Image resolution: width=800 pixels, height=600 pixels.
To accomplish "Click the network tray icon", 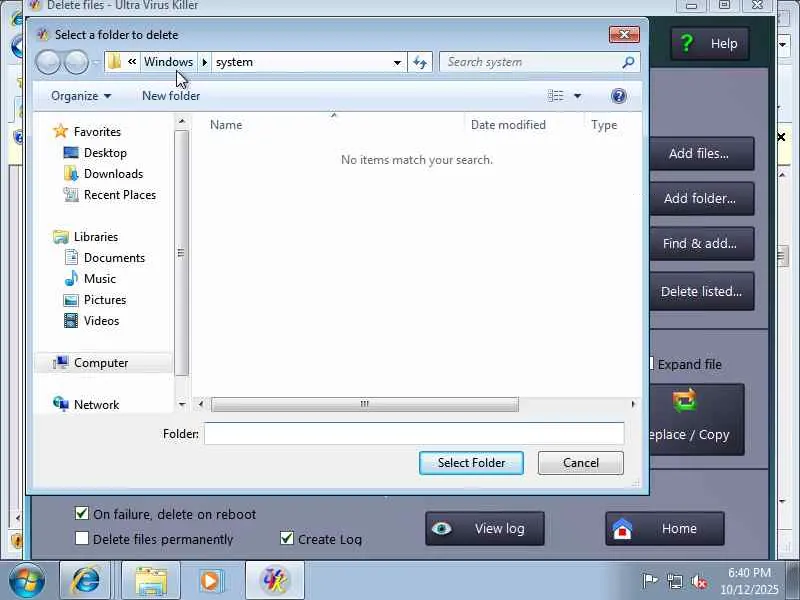I will [x=674, y=581].
